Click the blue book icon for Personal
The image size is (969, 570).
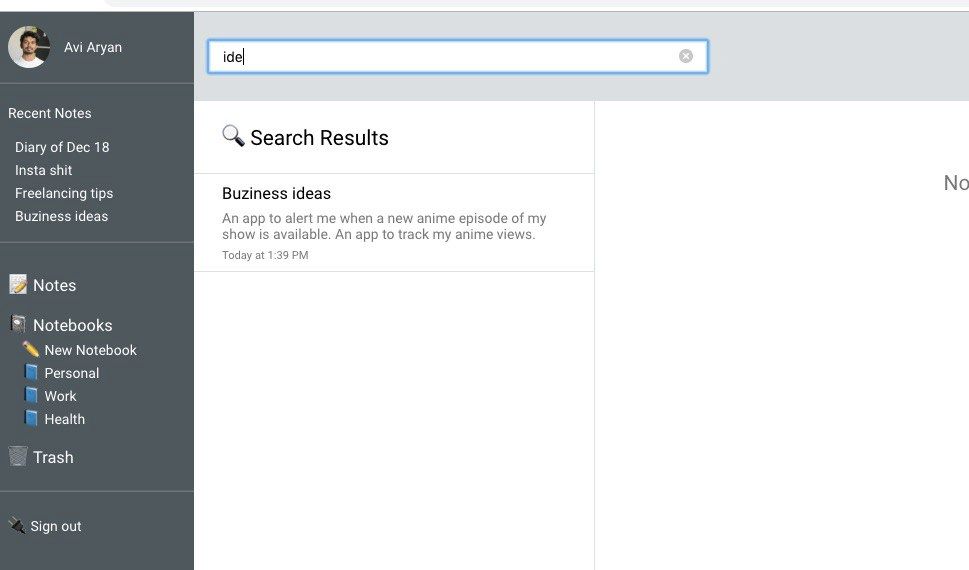pos(31,373)
